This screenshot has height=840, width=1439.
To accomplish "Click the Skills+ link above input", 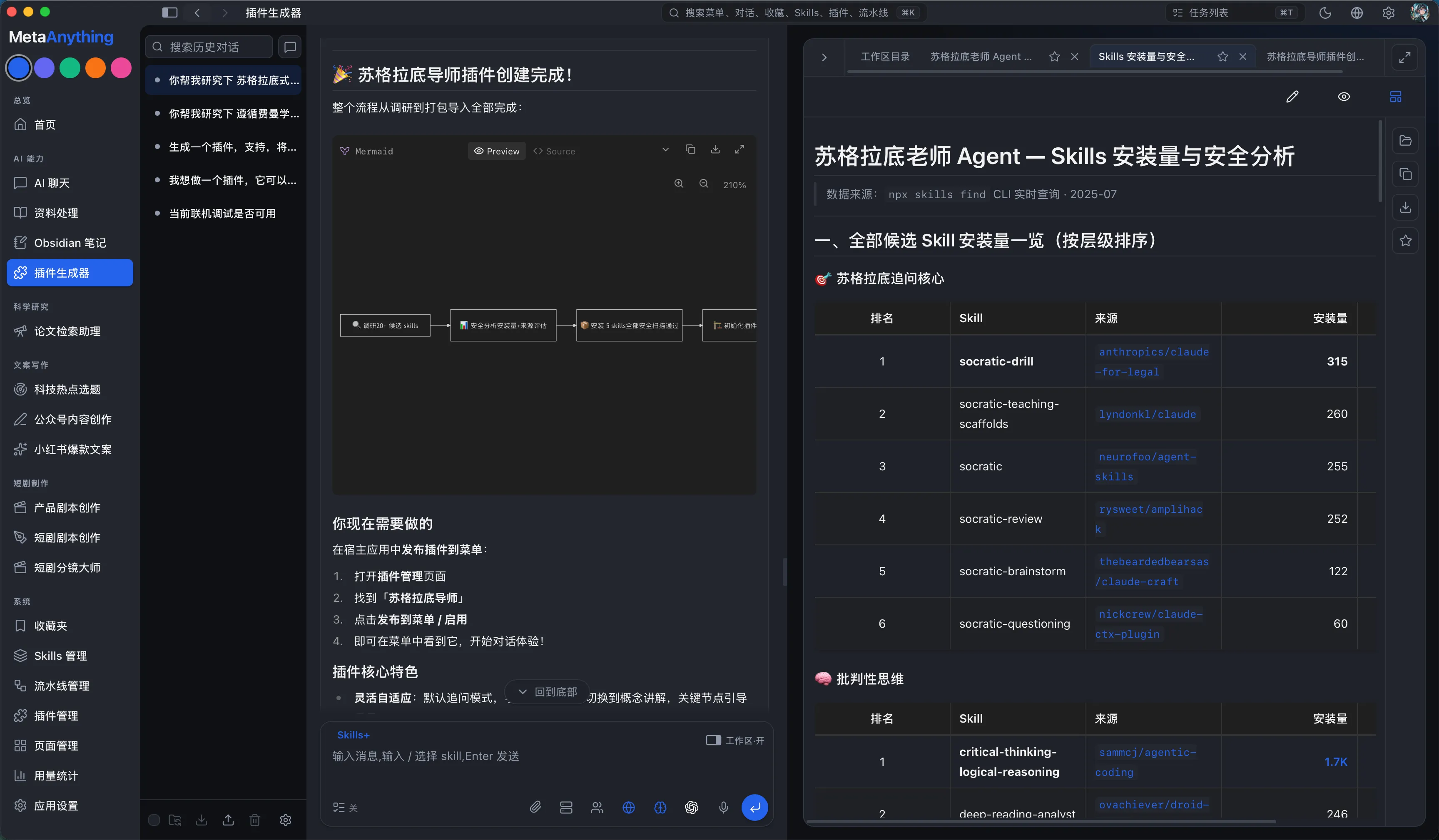I will [354, 735].
